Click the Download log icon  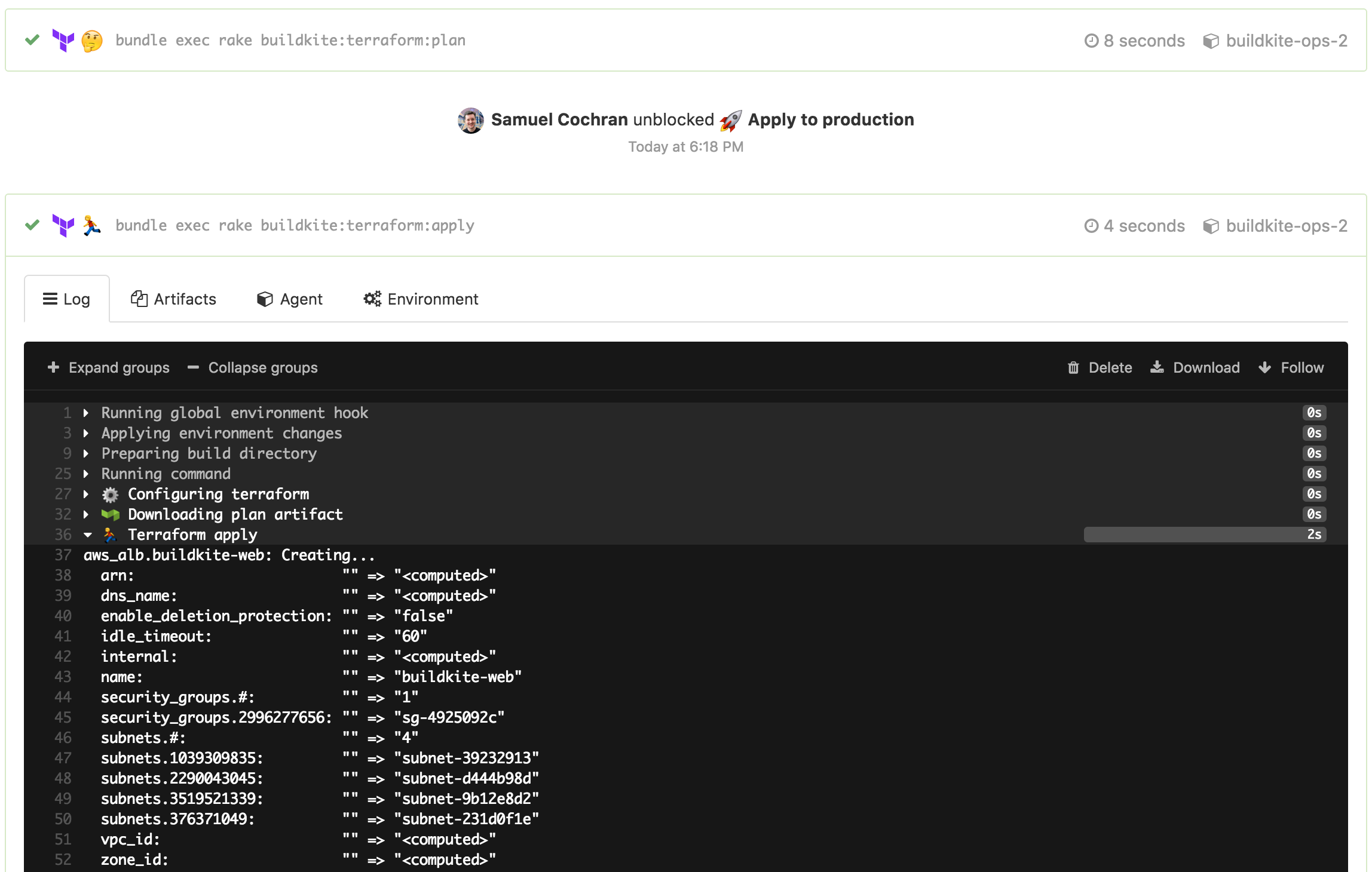(x=1157, y=367)
